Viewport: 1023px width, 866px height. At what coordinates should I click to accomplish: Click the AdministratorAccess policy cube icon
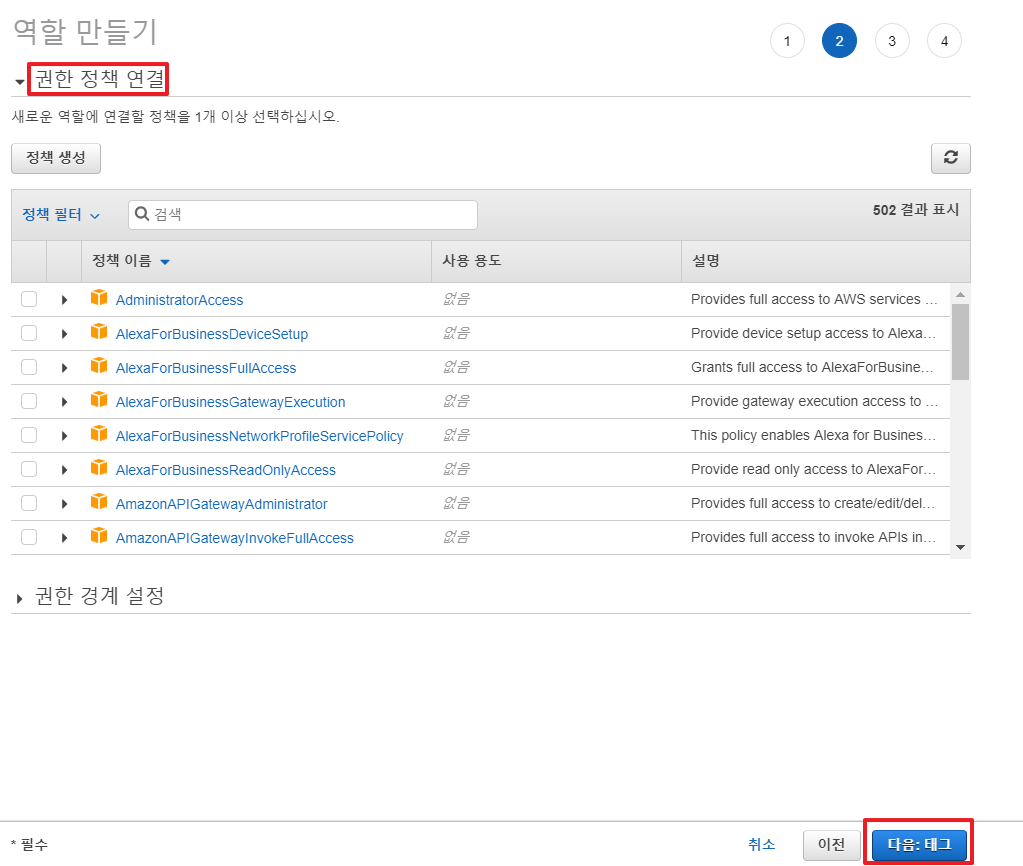point(98,298)
